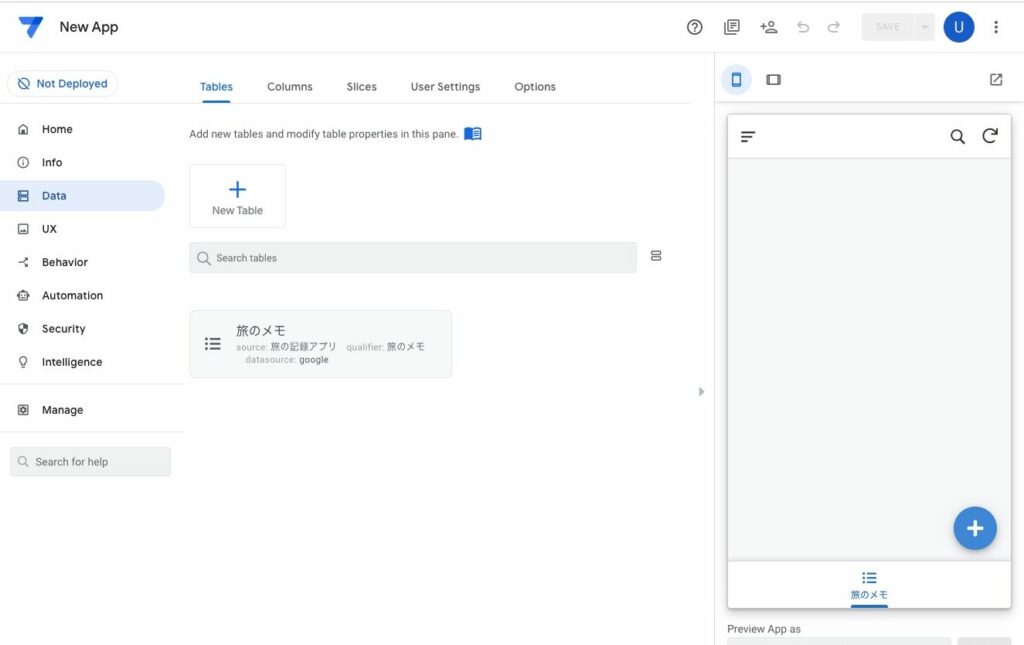The image size is (1024, 645).
Task: Open the SAVE dropdown arrow
Action: click(925, 27)
